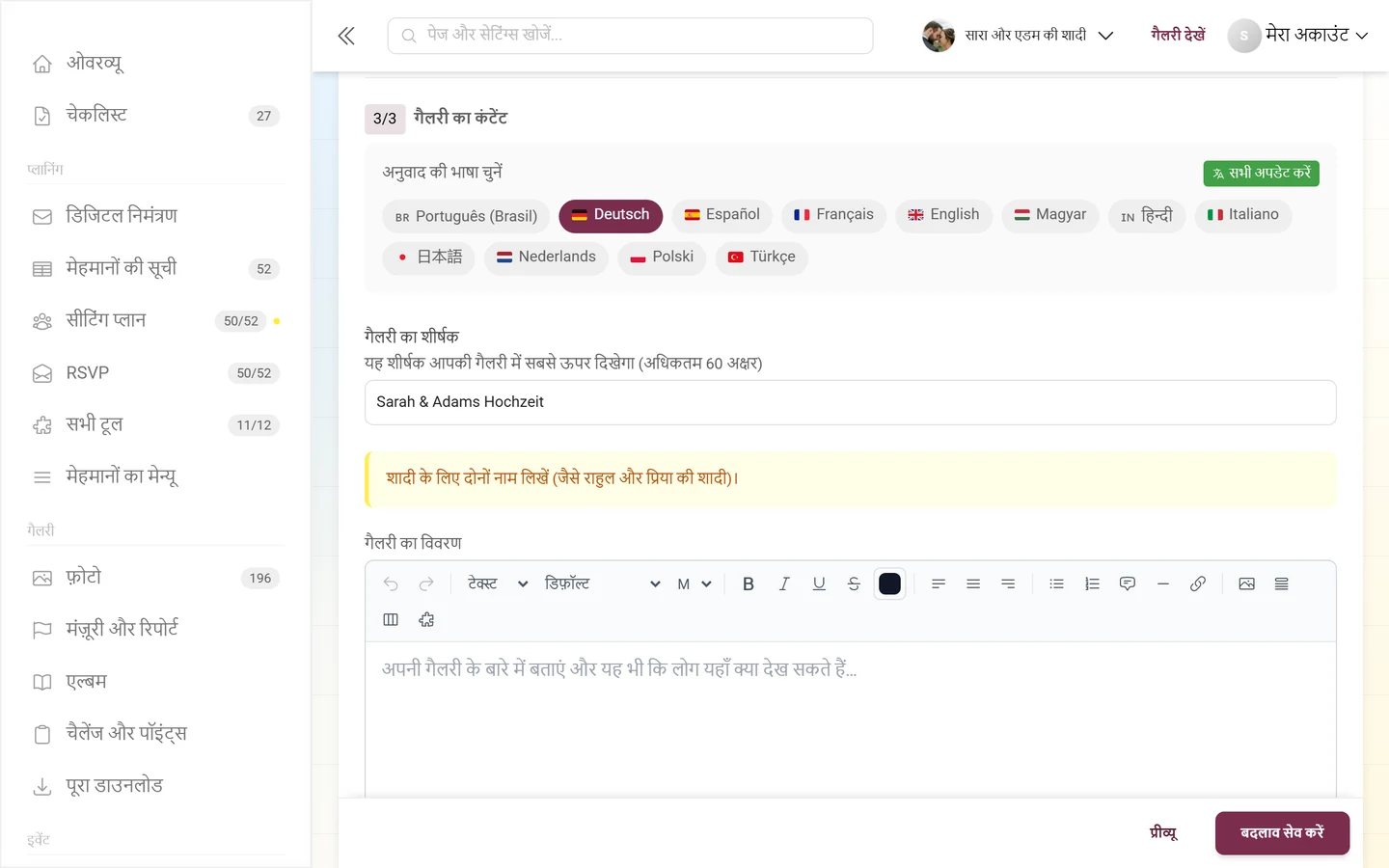The width and height of the screenshot is (1389, 868).
Task: Insert horizontal rule
Action: click(x=1163, y=583)
